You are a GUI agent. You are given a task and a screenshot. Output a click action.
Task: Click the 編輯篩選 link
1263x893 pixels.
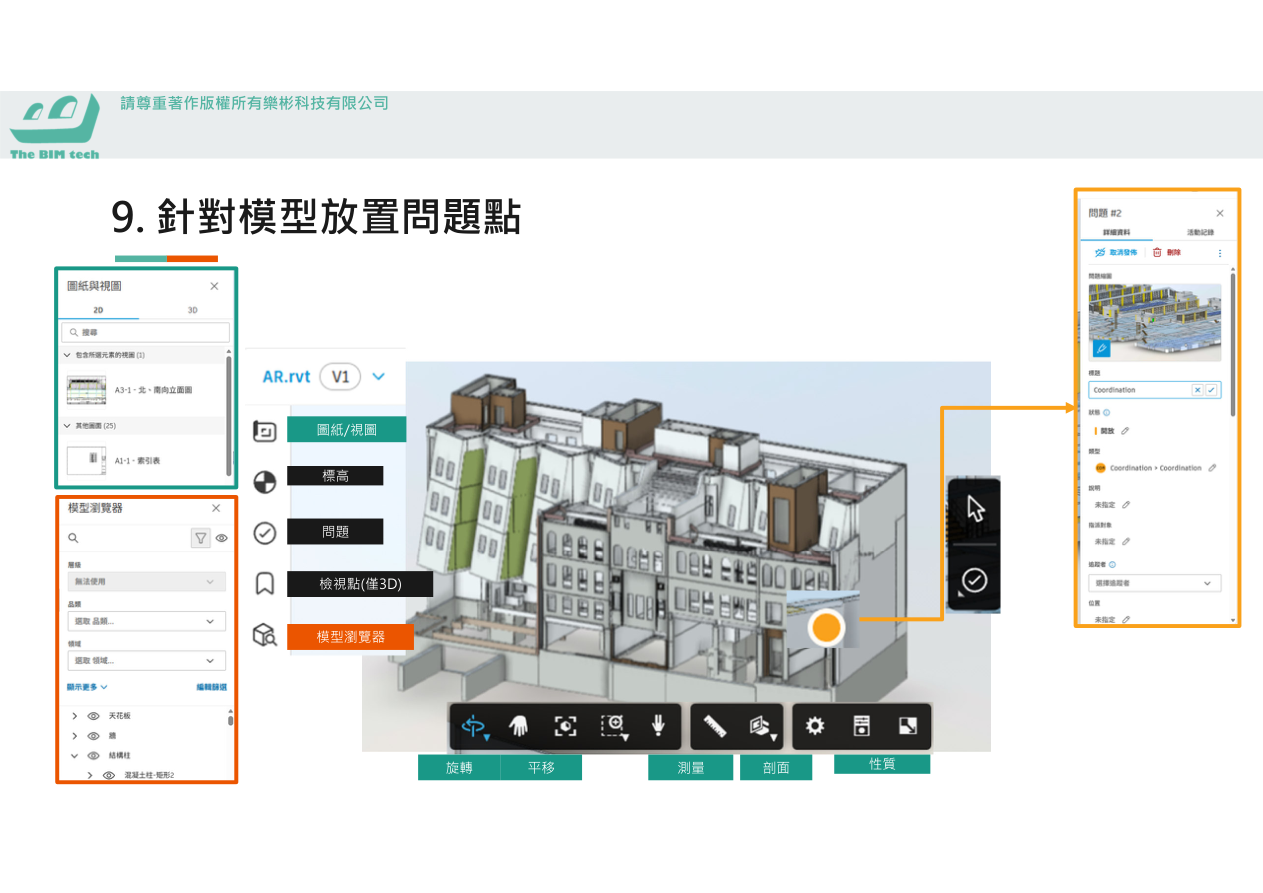coord(211,687)
